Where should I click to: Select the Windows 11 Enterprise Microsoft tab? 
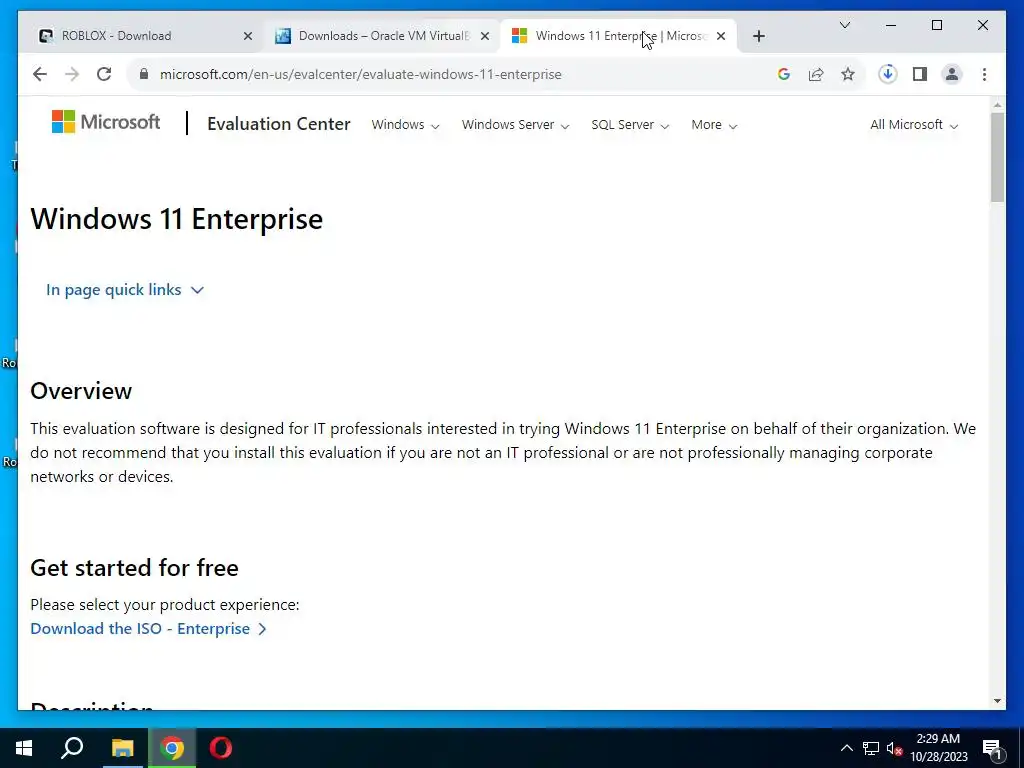(618, 36)
